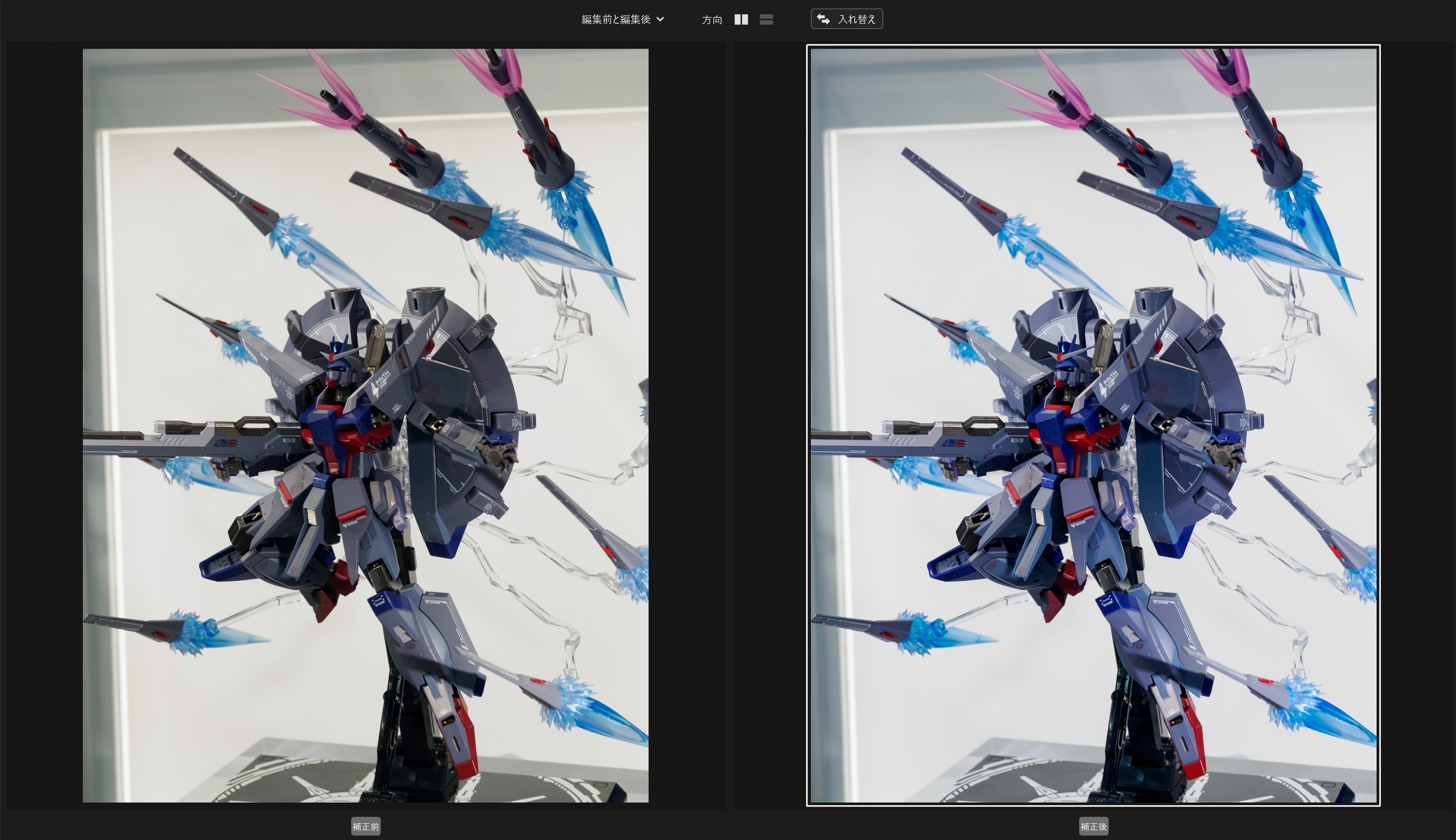Click the 補正後 label below the right photo
This screenshot has height=840, width=1456.
[x=1093, y=826]
